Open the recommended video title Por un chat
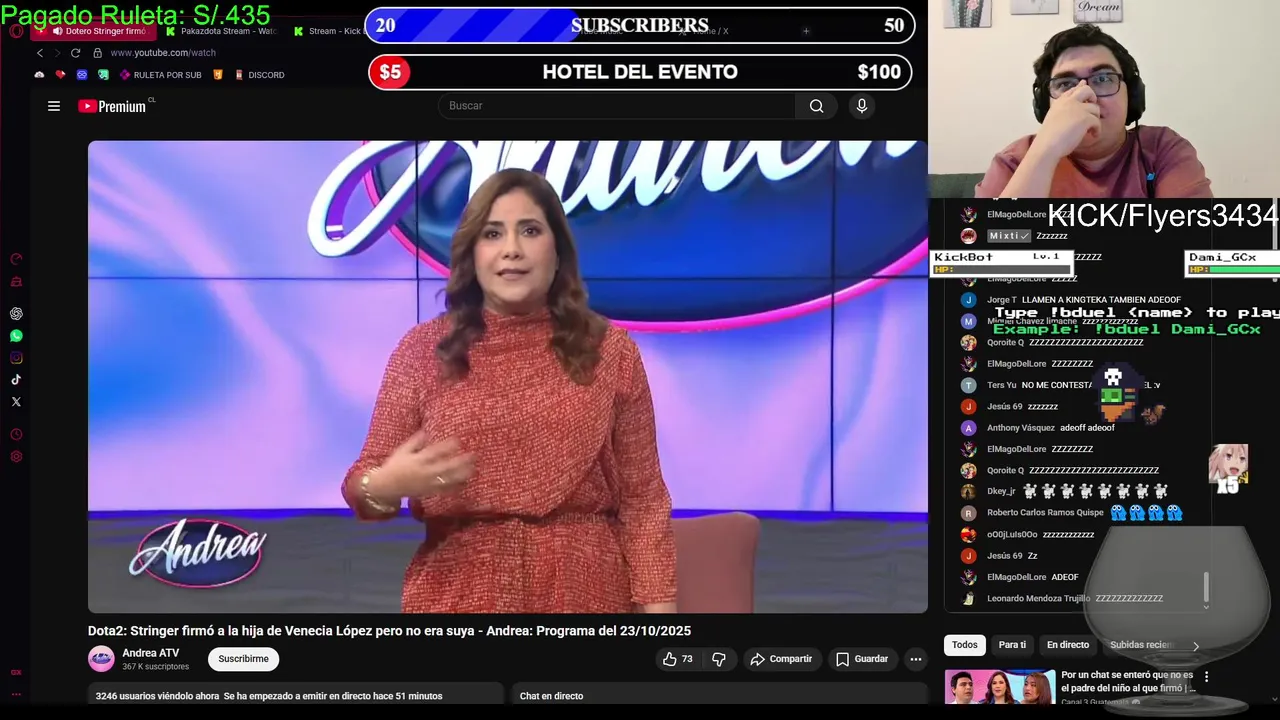 coord(1128,681)
